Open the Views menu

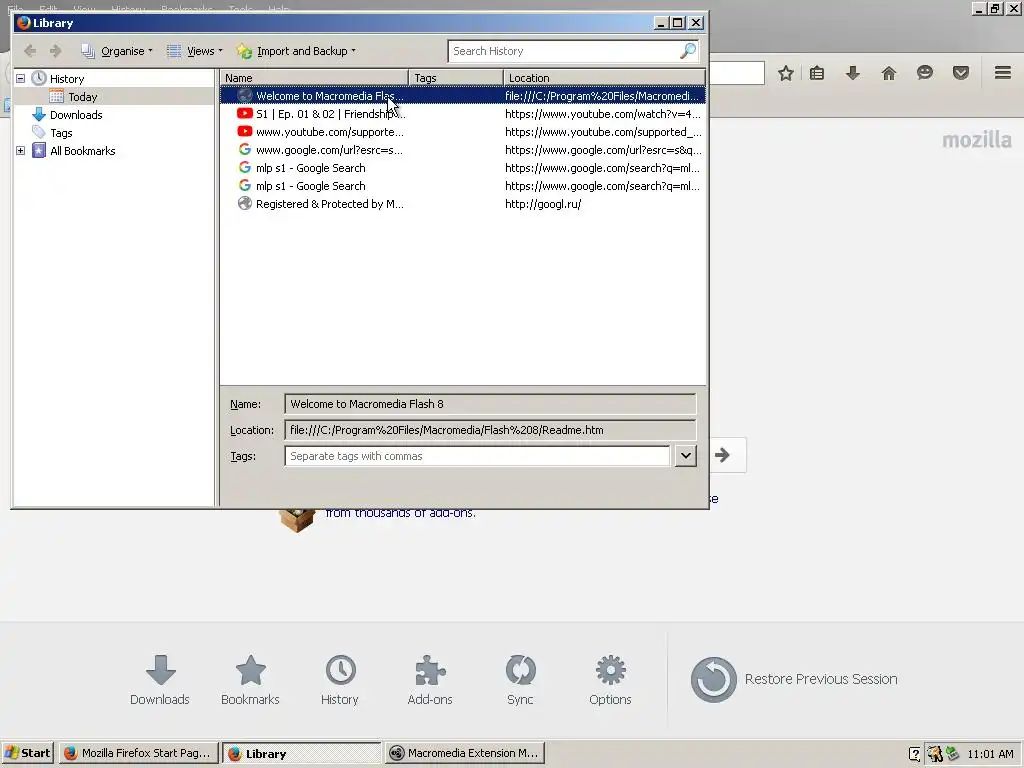(x=195, y=51)
